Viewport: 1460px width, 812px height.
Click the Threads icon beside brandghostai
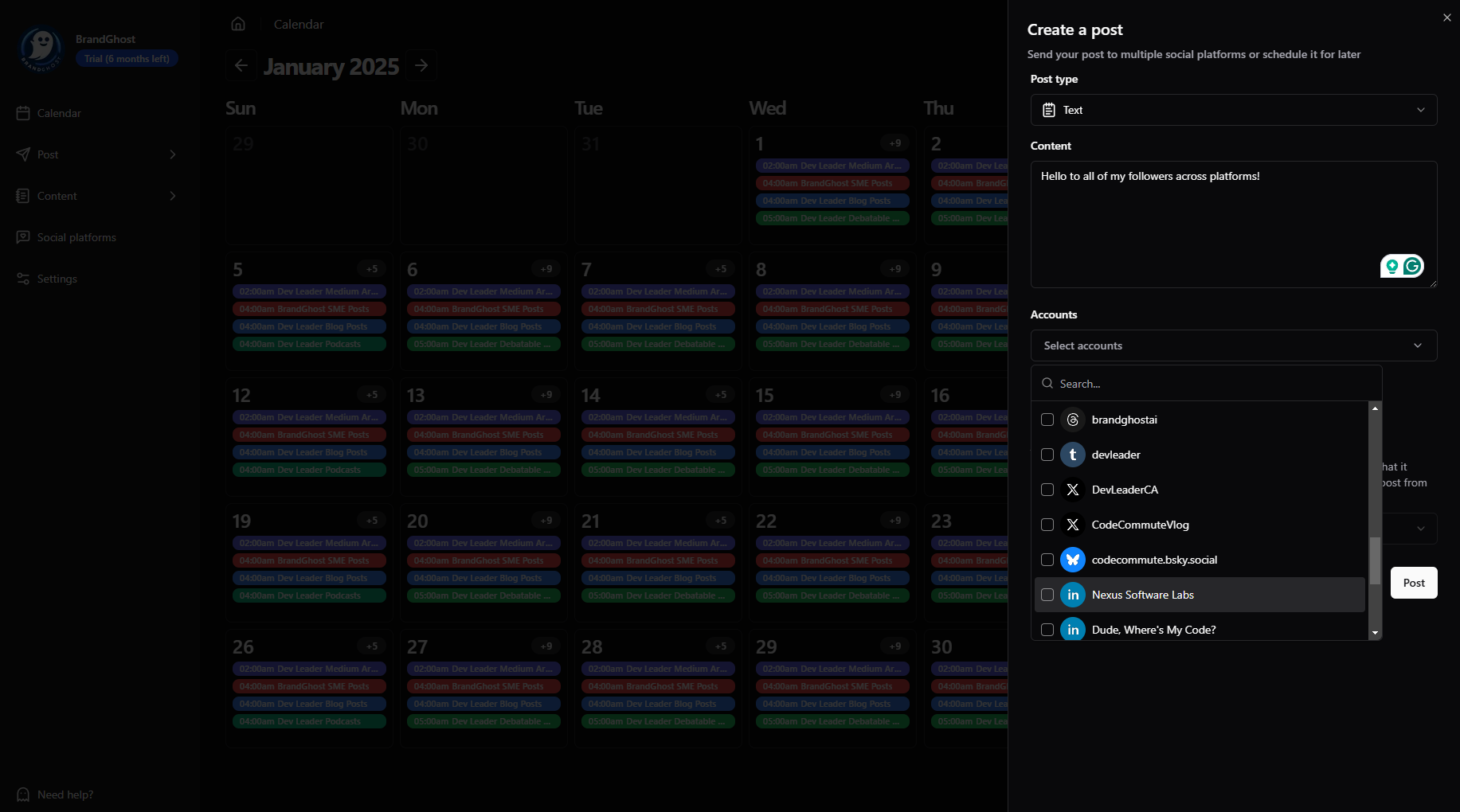pos(1073,420)
